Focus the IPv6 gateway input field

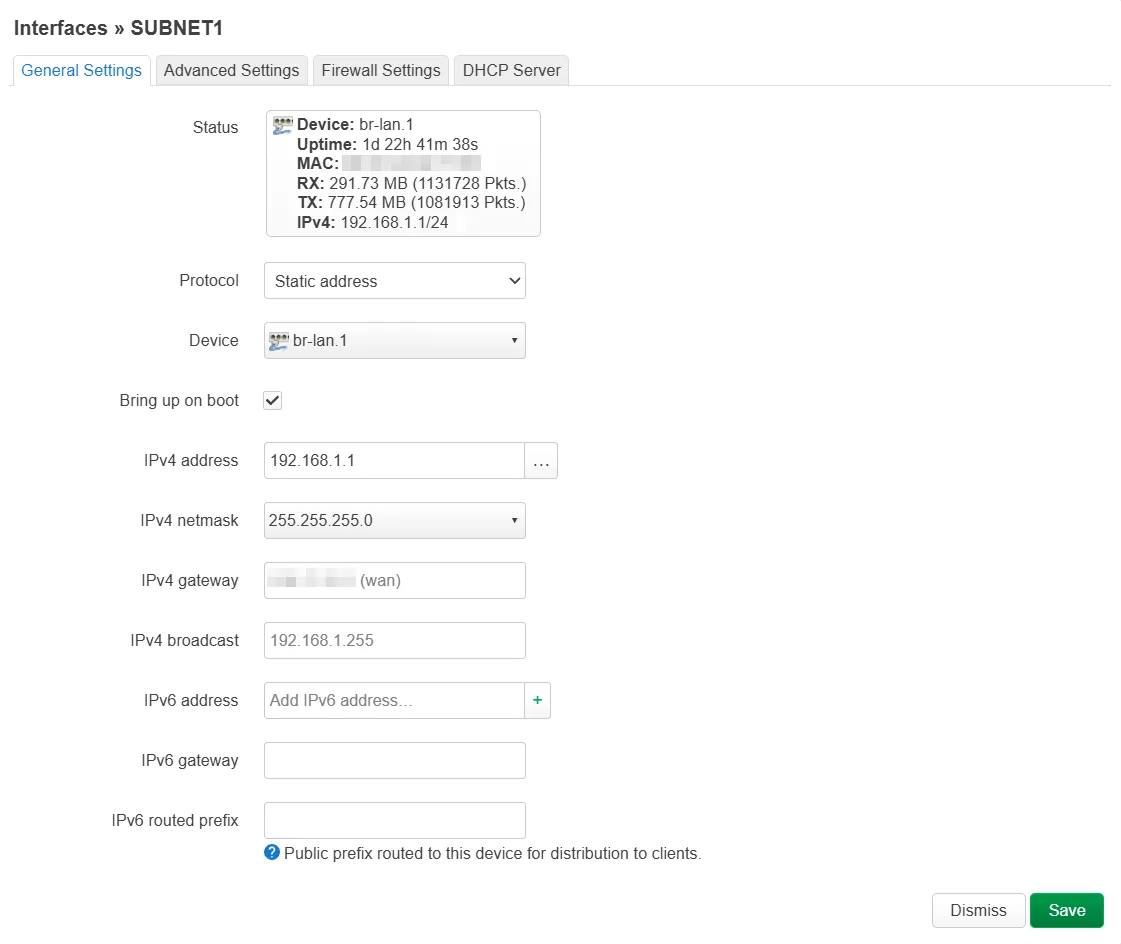click(x=395, y=760)
